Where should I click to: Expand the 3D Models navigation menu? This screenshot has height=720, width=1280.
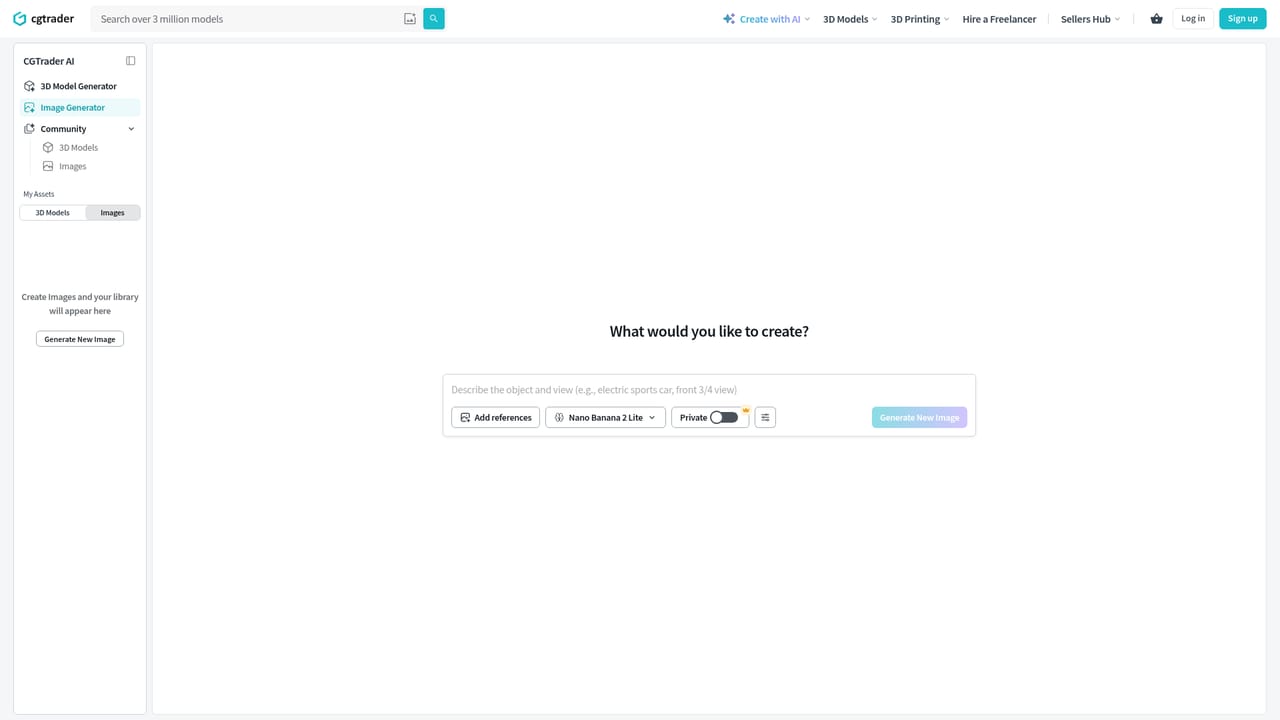tap(850, 19)
